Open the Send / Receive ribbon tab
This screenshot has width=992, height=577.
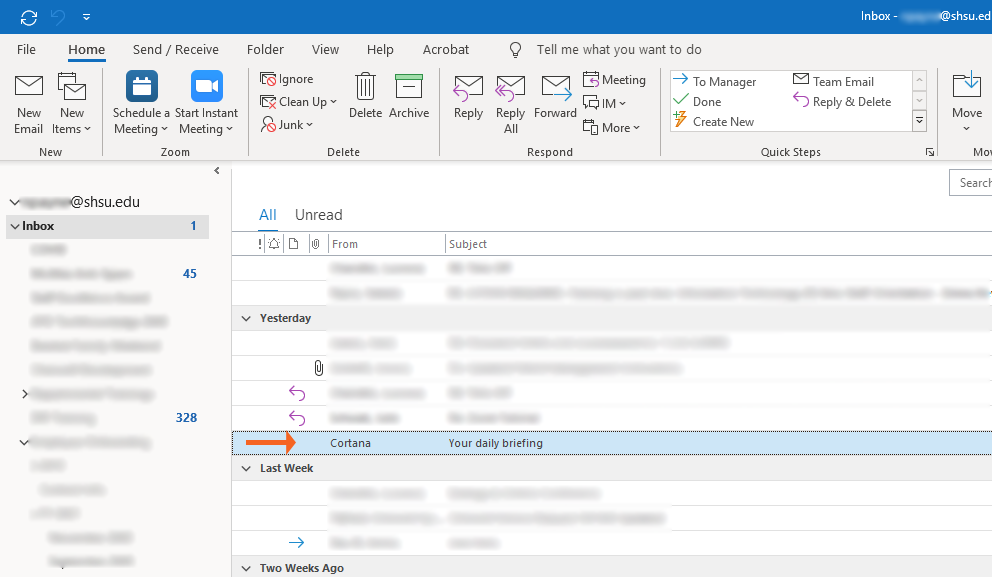(x=175, y=50)
